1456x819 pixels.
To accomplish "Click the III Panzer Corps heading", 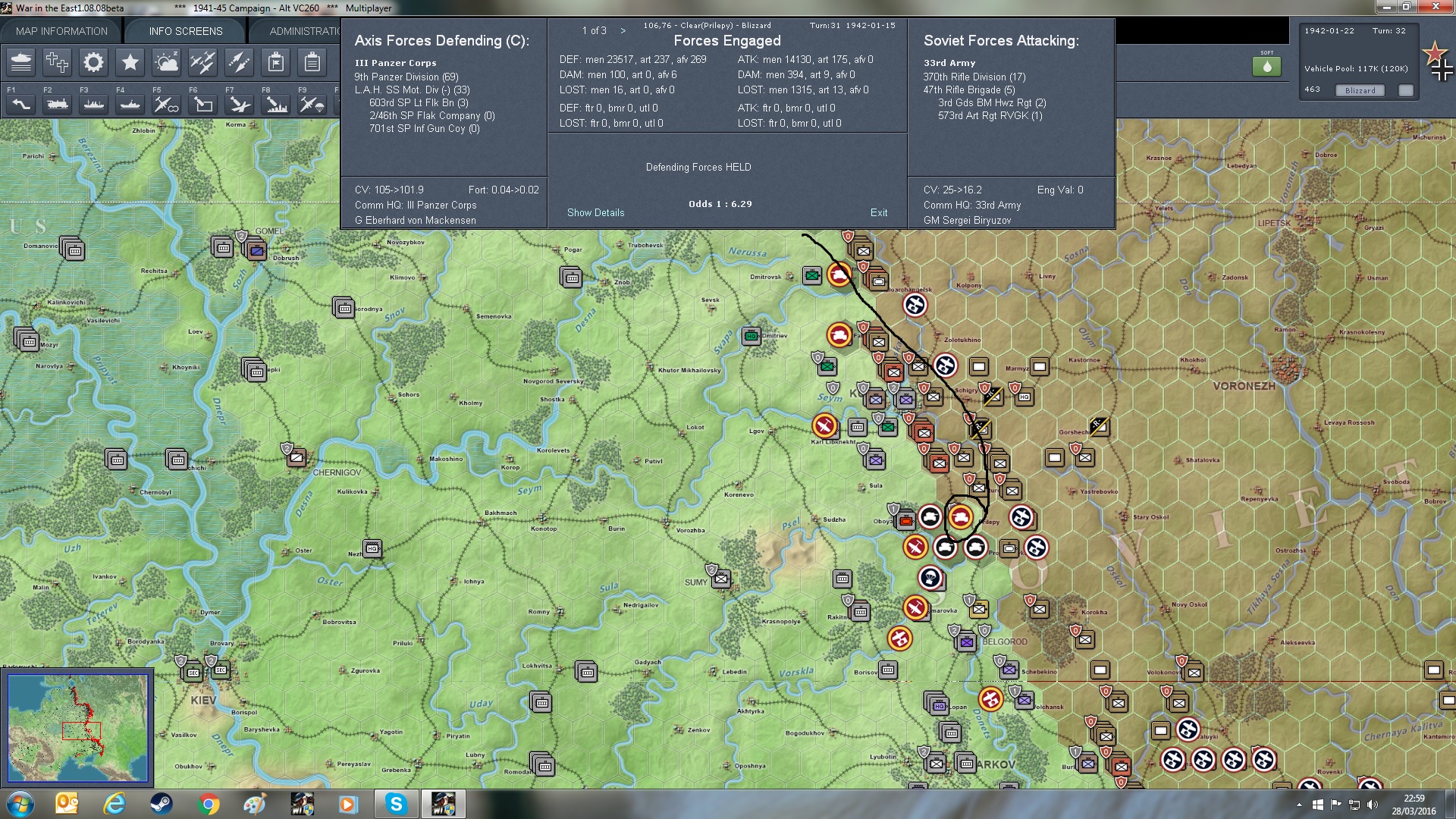I will tap(396, 63).
